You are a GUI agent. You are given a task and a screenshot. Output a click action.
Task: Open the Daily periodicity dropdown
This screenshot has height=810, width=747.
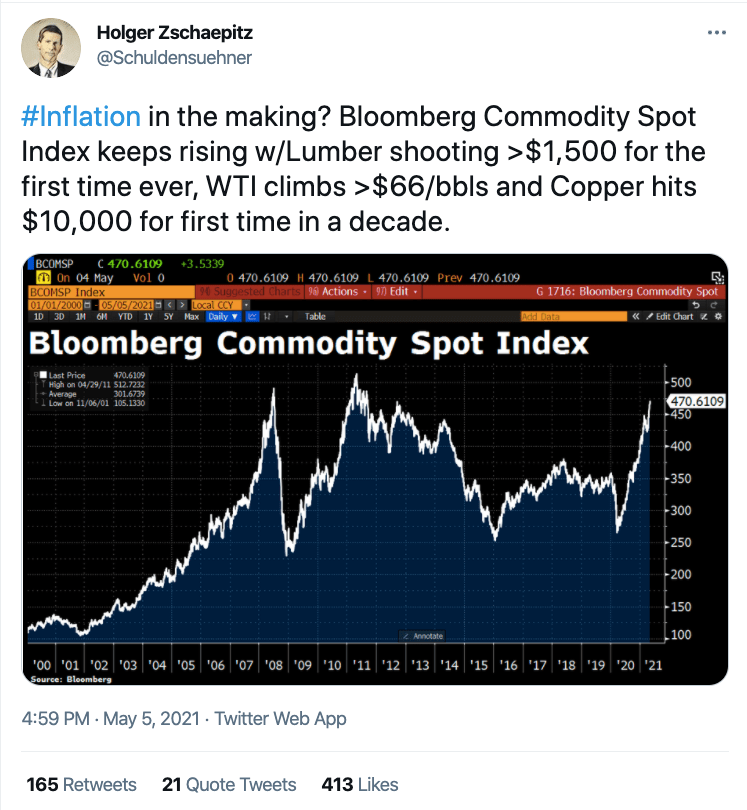click(x=223, y=316)
